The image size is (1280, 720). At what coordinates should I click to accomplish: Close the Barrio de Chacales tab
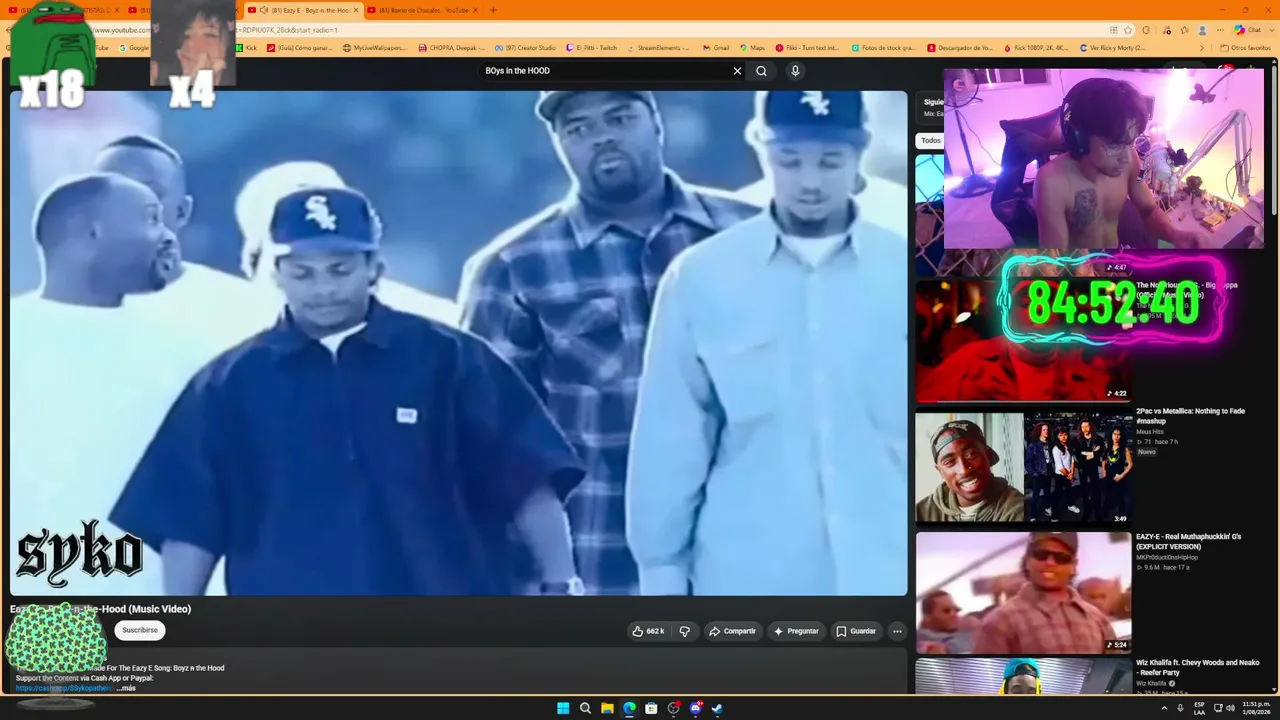(x=475, y=10)
